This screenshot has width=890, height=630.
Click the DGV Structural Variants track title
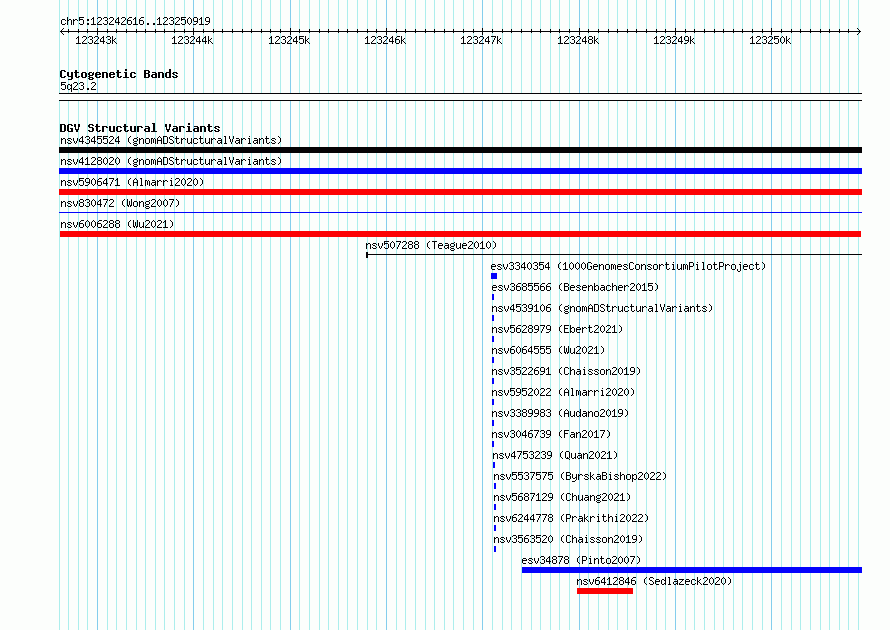pos(140,128)
